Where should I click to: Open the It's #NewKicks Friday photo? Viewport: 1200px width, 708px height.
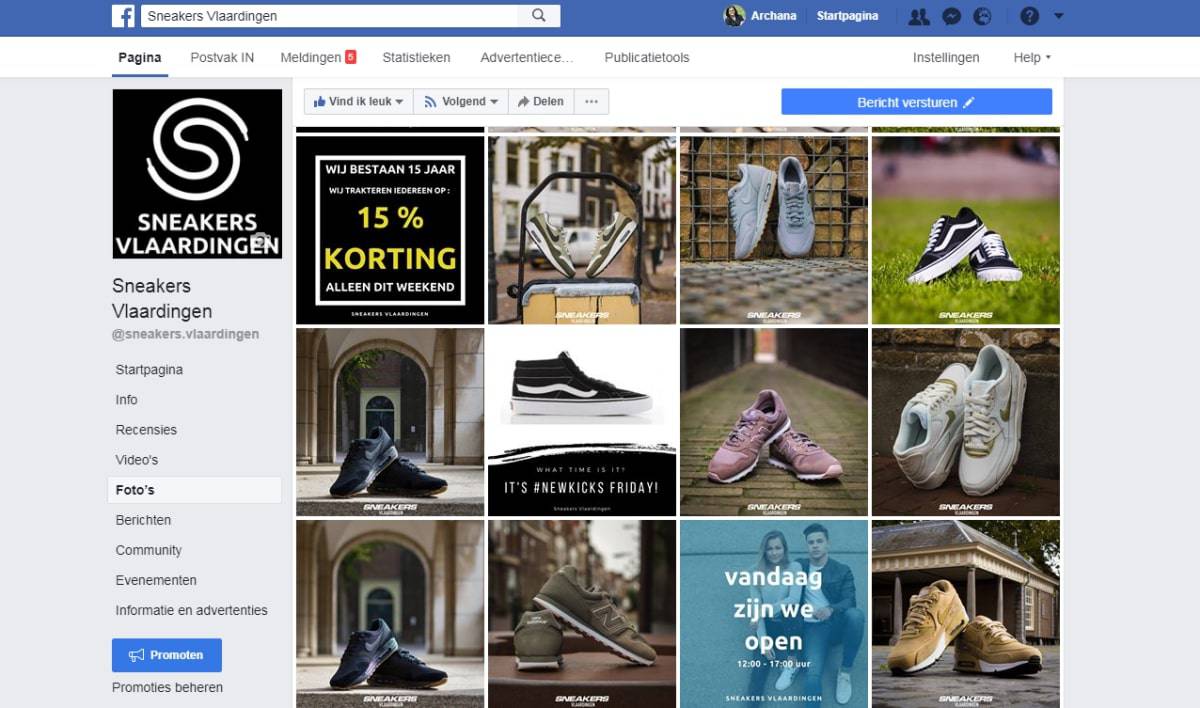pos(582,422)
